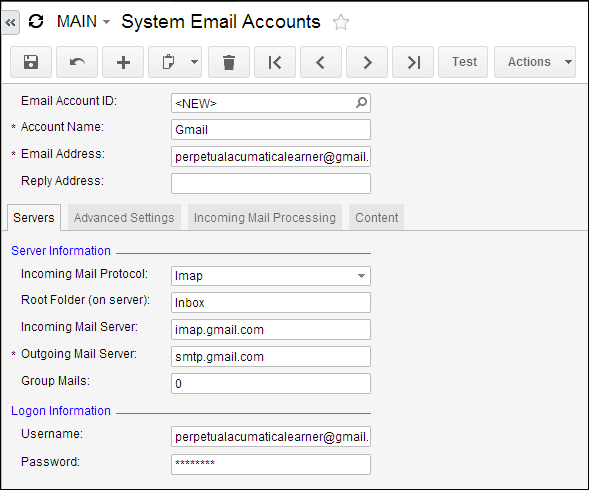589x490 pixels.
Task: Go to first record icon
Action: (275, 62)
